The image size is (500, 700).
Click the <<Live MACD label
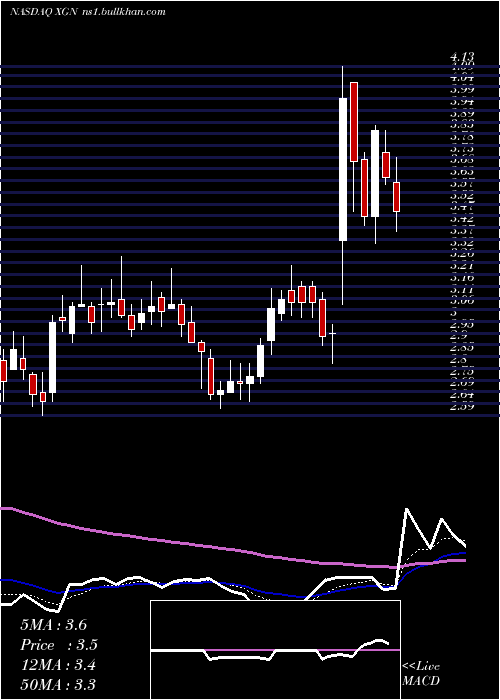pyautogui.click(x=421, y=673)
